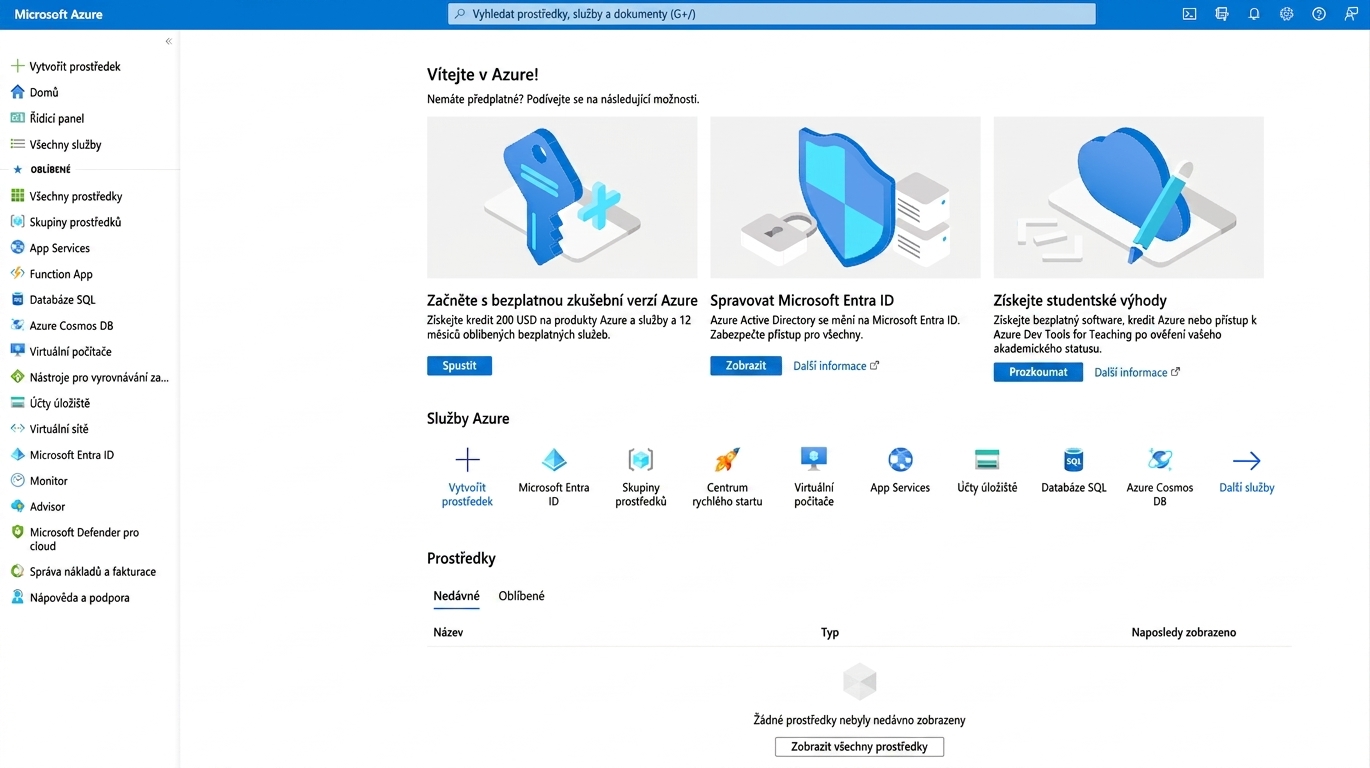Open App Services tile under Služby Azure

tap(900, 470)
